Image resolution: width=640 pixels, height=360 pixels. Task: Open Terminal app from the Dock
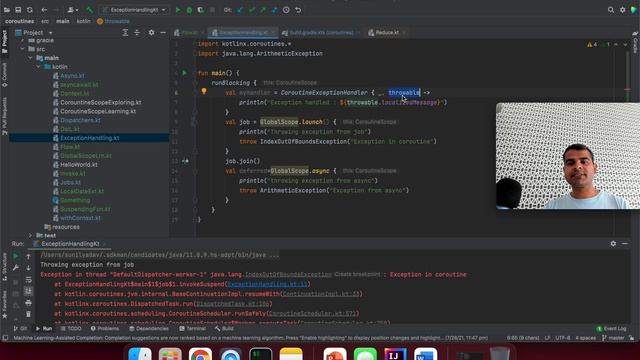pos(261,354)
